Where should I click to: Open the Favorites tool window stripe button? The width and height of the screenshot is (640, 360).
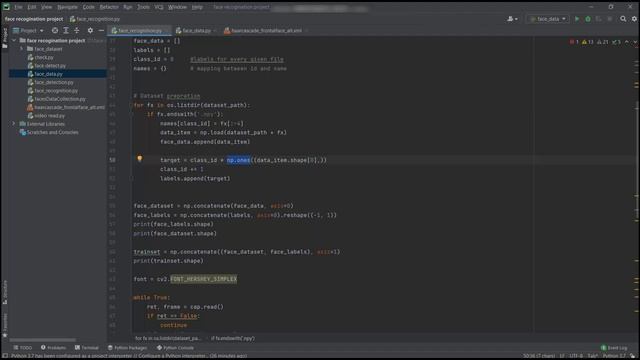click(x=5, y=326)
